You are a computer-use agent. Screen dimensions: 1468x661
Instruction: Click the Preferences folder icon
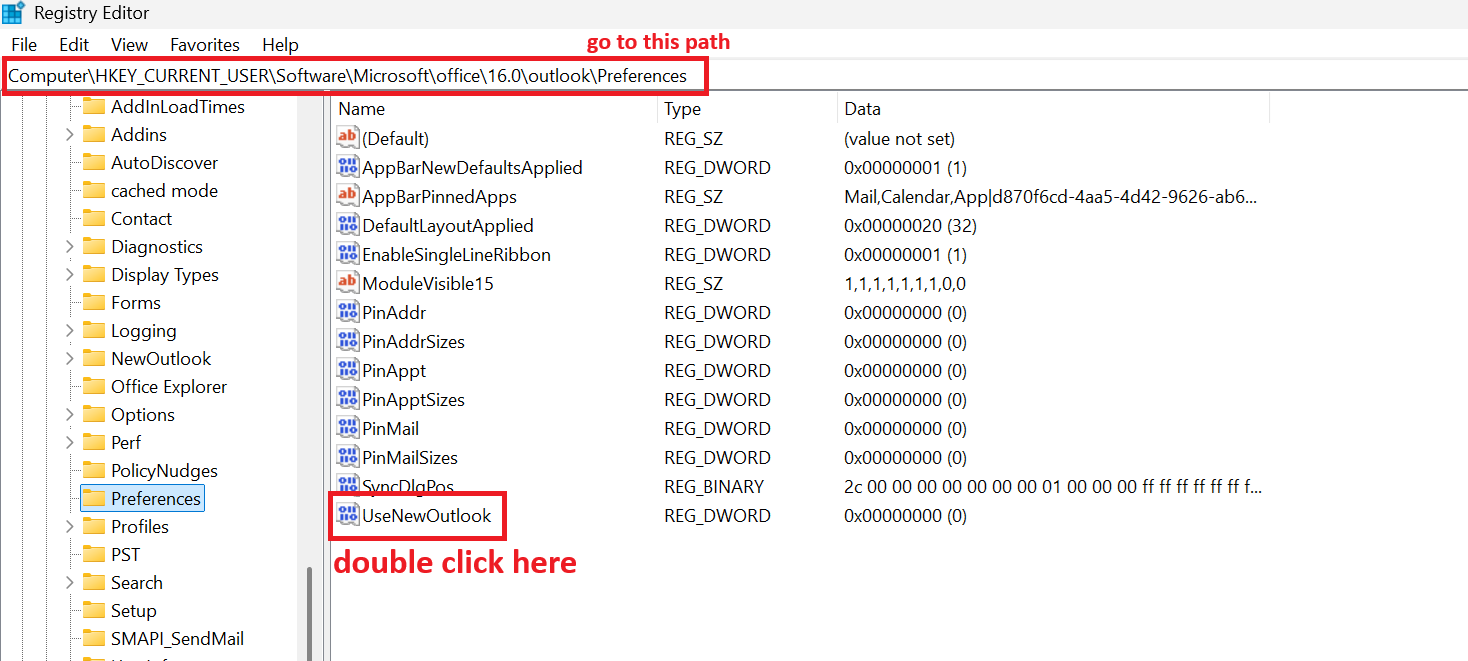click(94, 498)
